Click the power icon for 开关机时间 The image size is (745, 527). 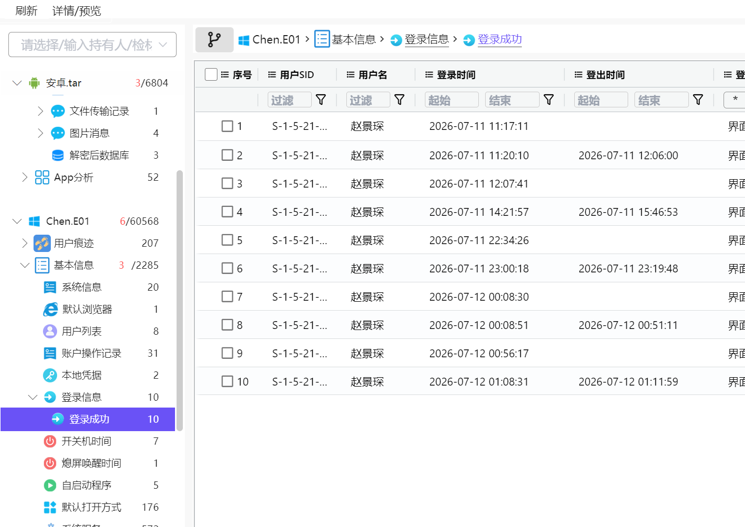(50, 441)
